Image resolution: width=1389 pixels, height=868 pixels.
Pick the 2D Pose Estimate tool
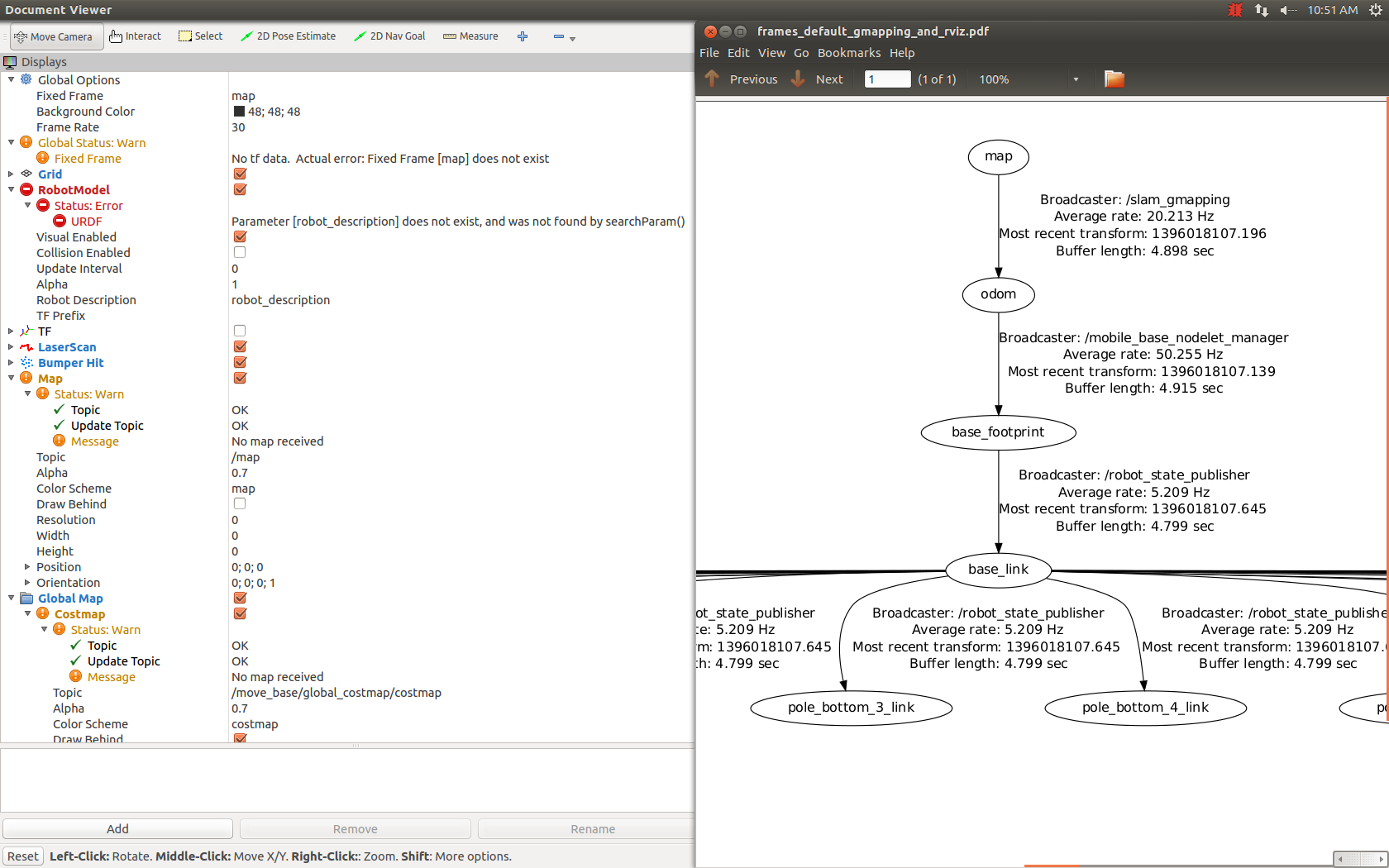288,36
